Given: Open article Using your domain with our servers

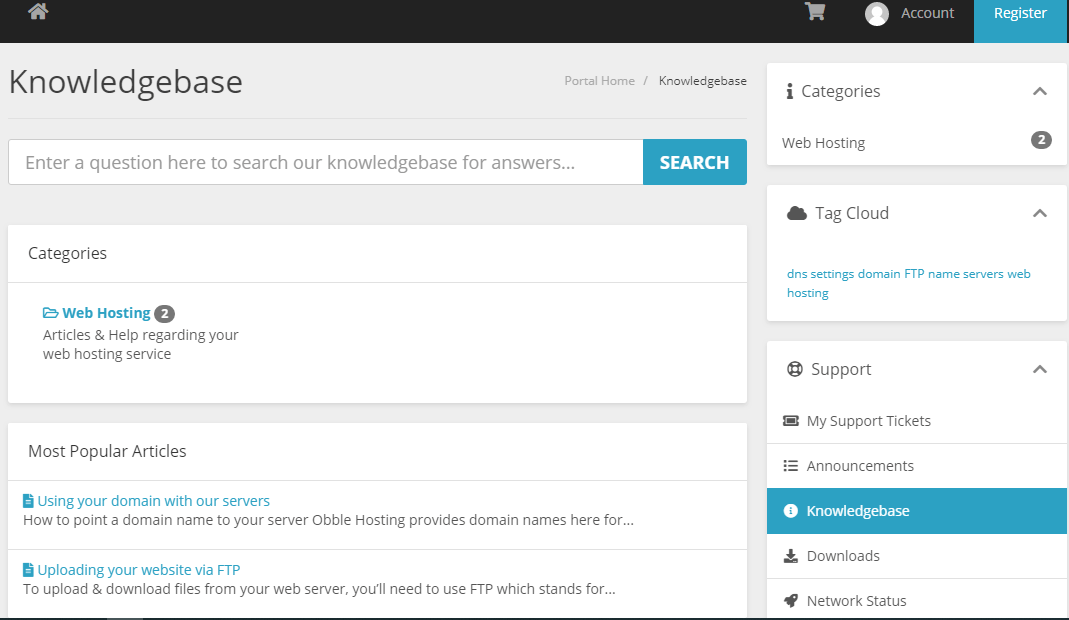Looking at the screenshot, I should pyautogui.click(x=153, y=501).
